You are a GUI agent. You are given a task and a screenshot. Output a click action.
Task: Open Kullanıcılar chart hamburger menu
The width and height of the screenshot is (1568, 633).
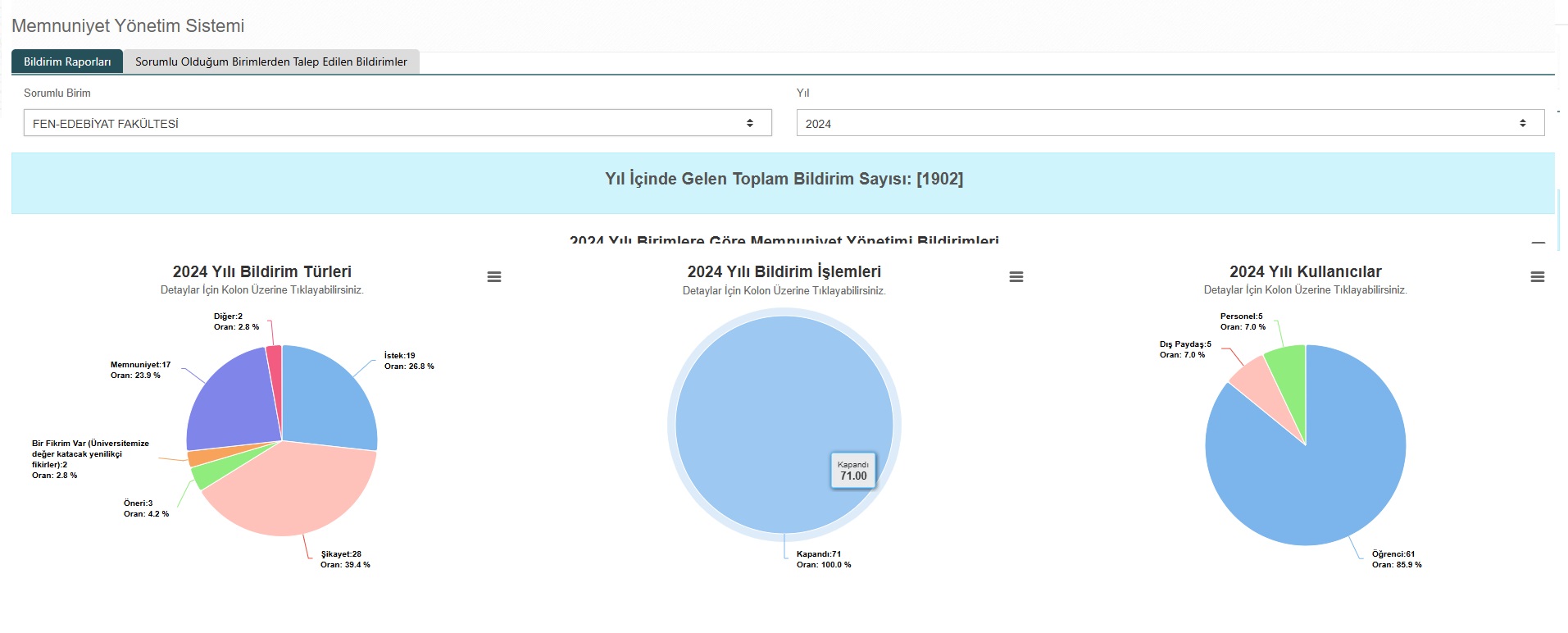1537,277
